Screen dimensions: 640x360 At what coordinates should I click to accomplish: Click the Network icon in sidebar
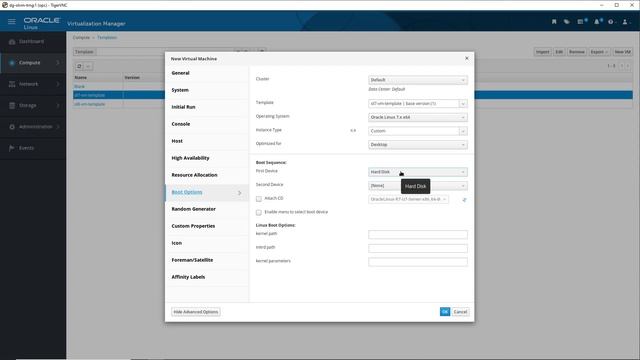tap(12, 84)
